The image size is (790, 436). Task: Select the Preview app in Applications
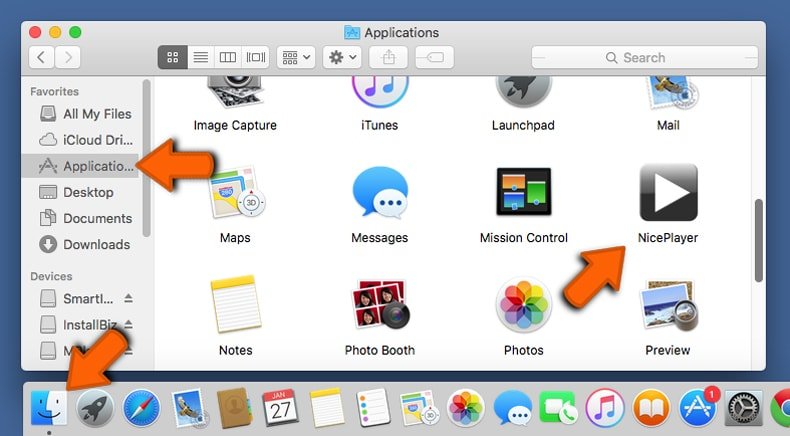coord(668,305)
